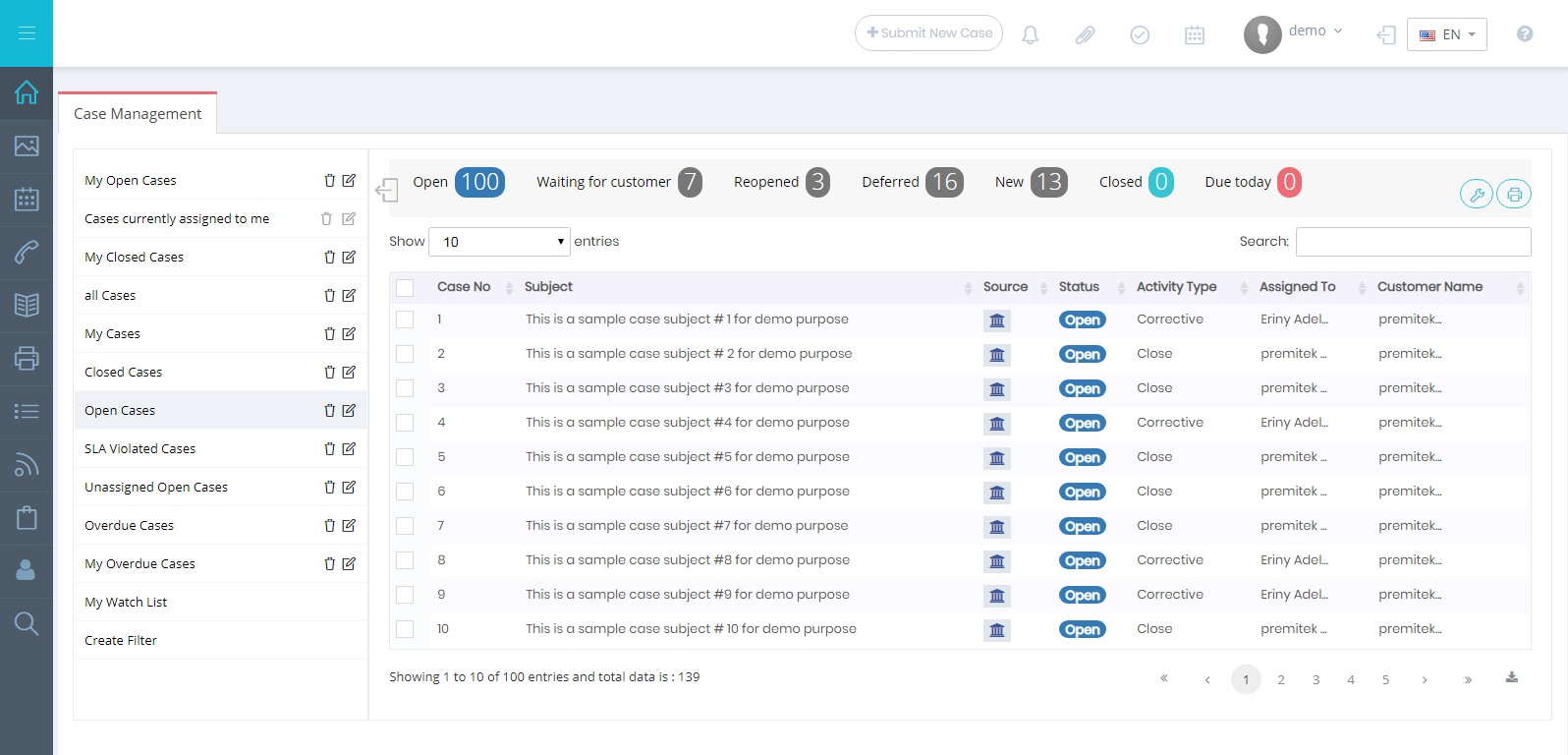Click the wrench settings icon above table

[x=1477, y=195]
